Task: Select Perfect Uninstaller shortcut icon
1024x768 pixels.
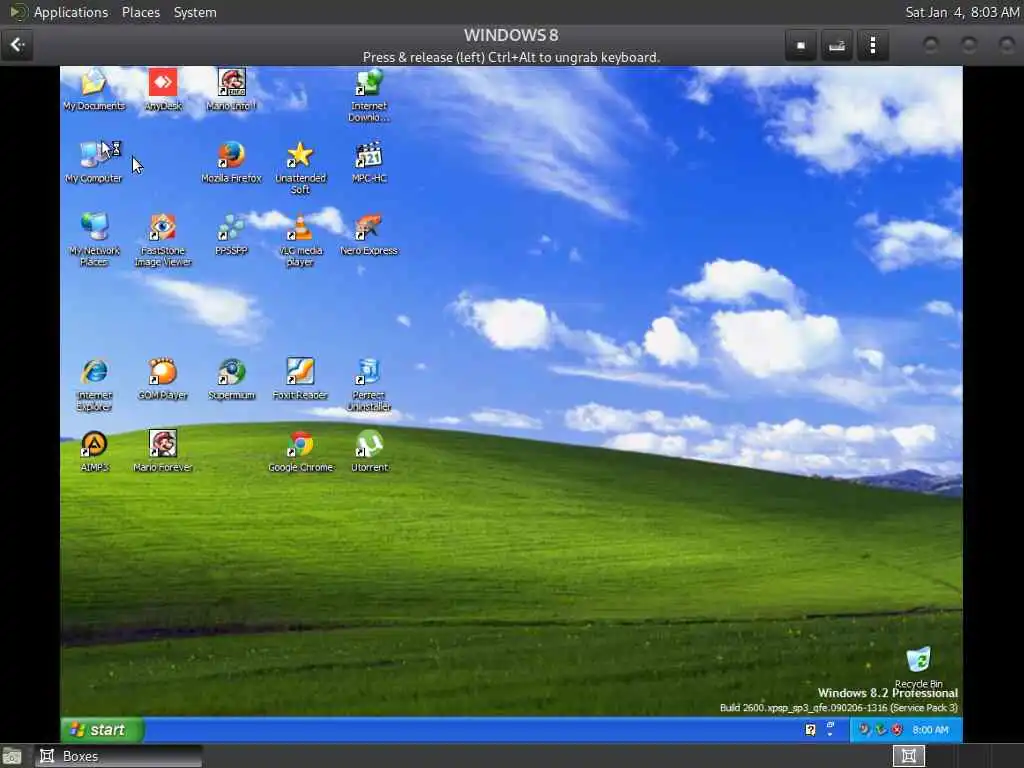Action: tap(369, 385)
